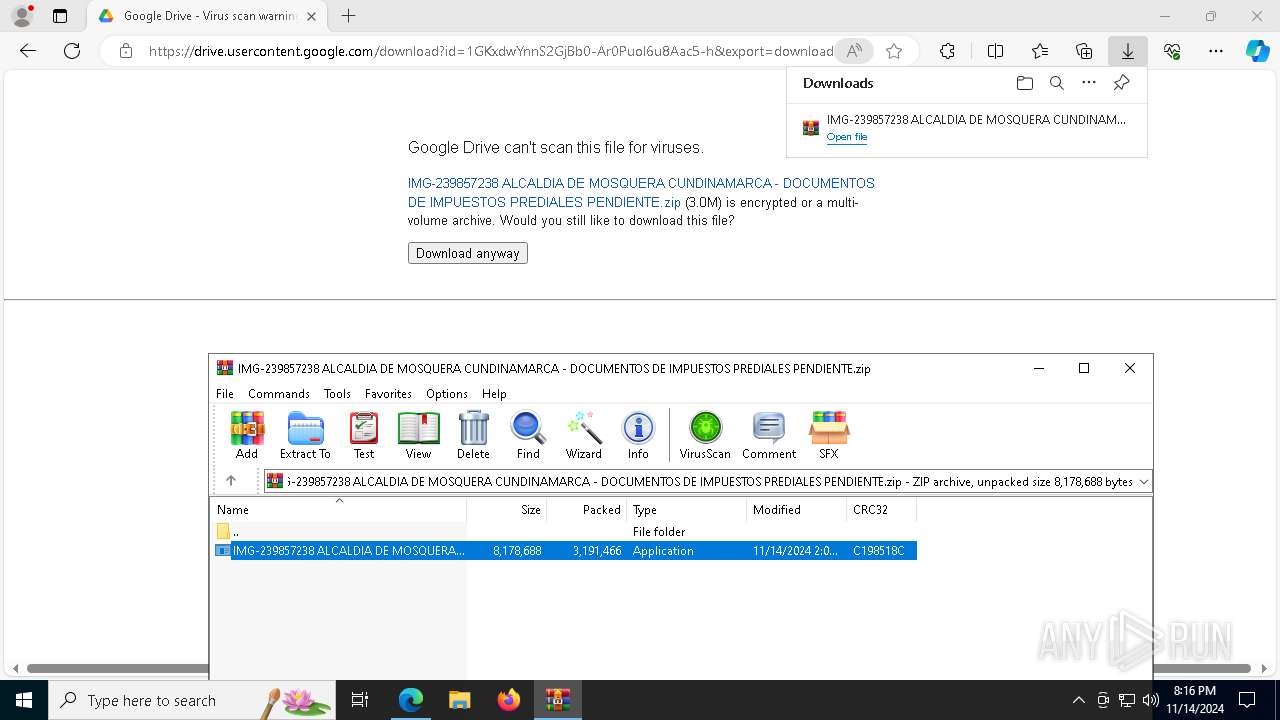The height and width of the screenshot is (720, 1280).
Task: Open the Tools menu
Action: point(337,394)
